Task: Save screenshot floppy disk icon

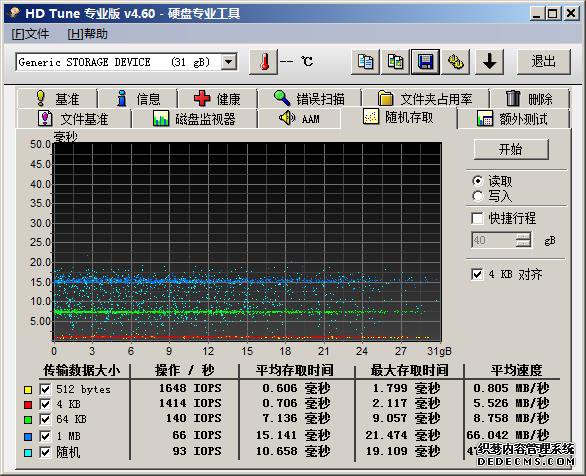Action: [425, 62]
